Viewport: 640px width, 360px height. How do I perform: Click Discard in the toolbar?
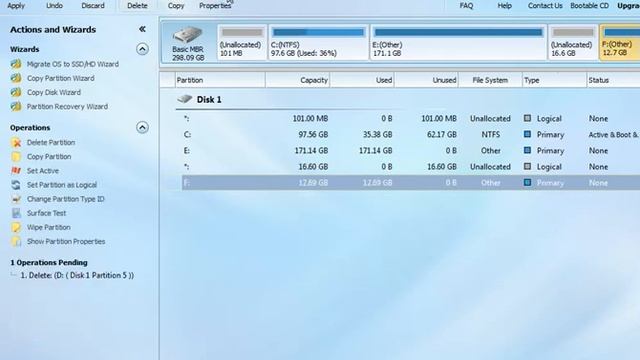coord(93,6)
